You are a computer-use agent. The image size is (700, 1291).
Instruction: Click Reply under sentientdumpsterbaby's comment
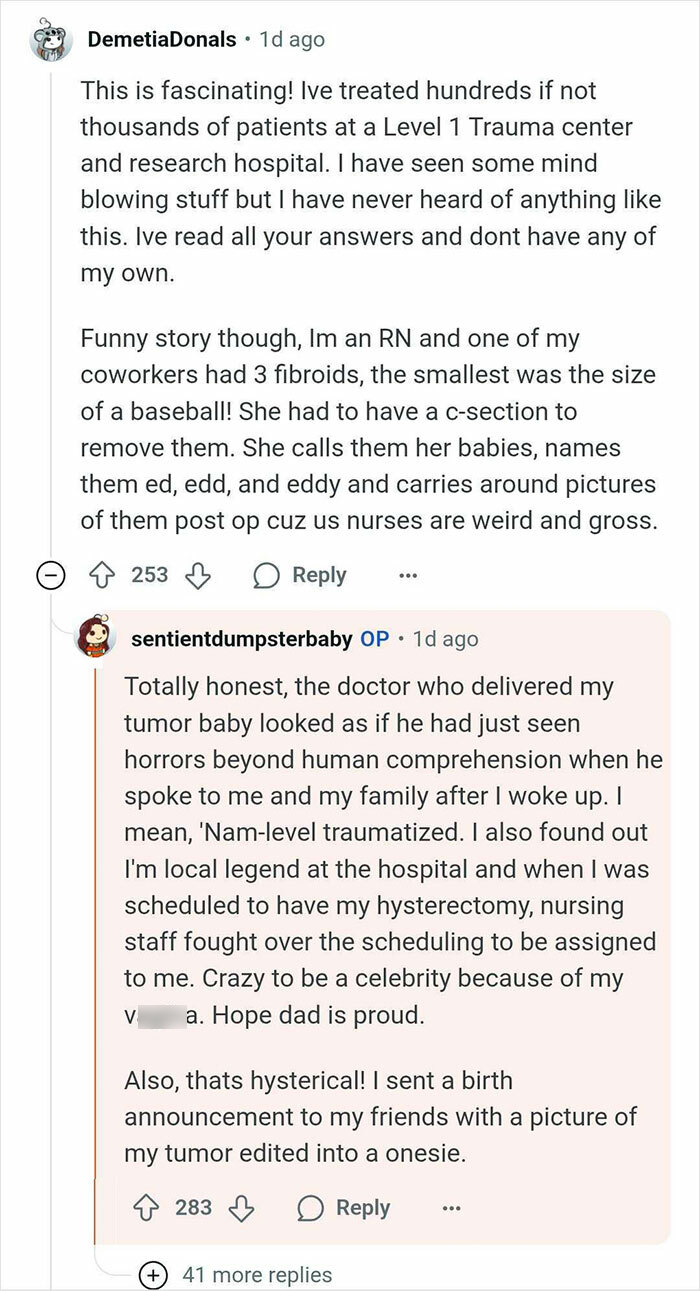click(363, 1208)
